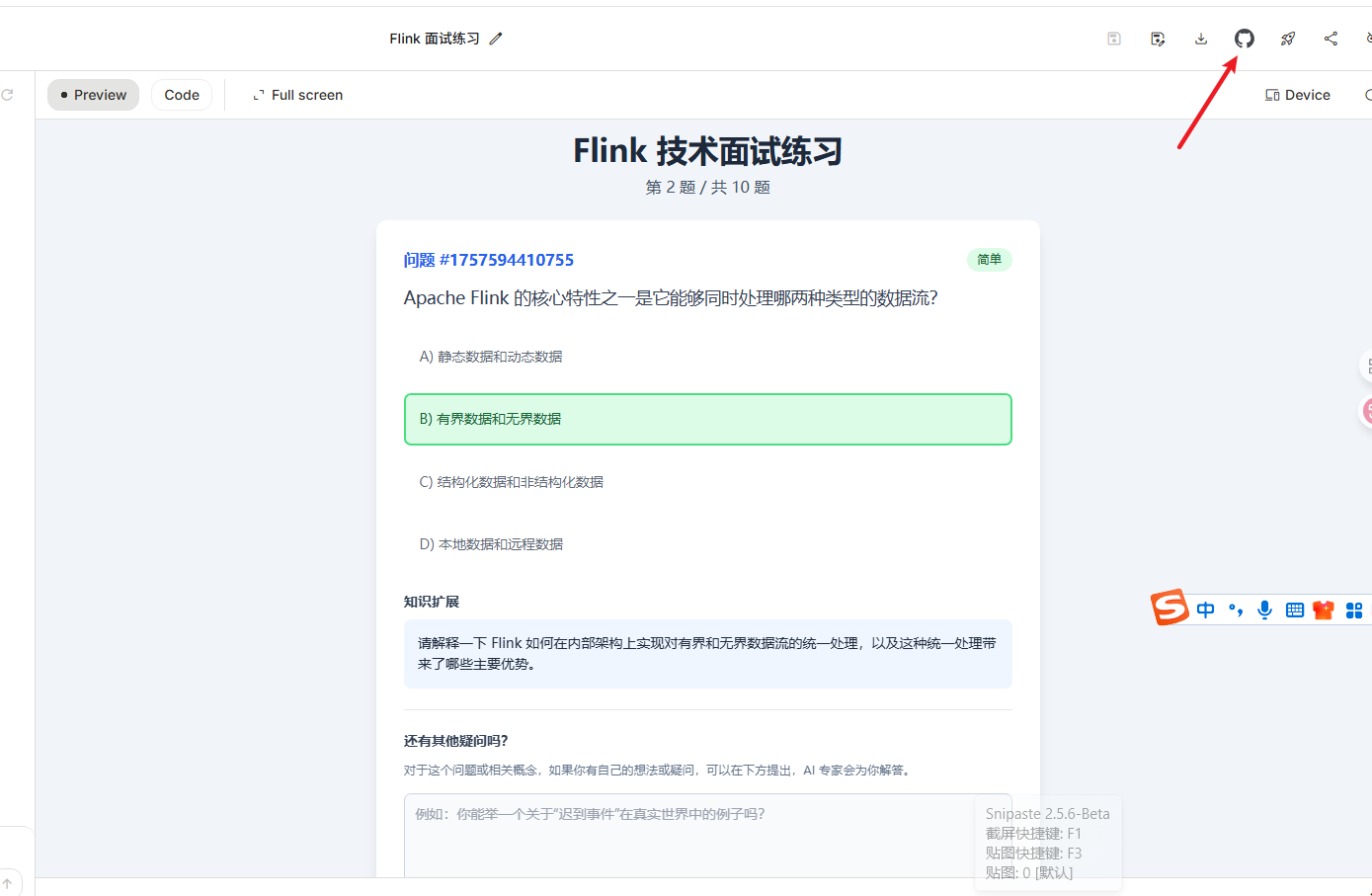
Task: Click the greyed-out save disk icon
Action: tap(1114, 39)
